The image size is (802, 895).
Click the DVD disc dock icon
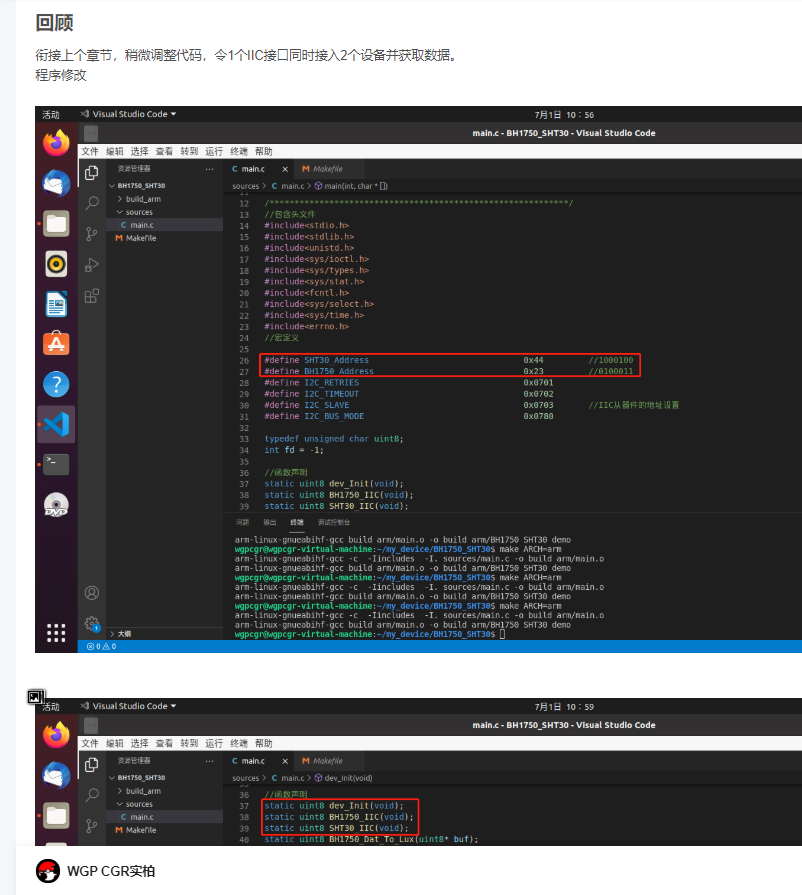point(56,505)
